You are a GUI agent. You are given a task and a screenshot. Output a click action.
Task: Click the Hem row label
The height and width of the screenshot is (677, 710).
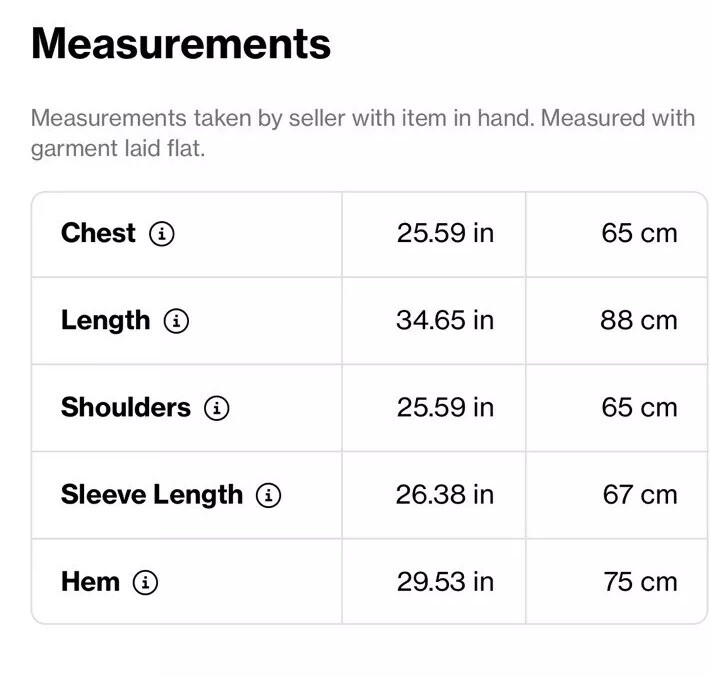pyautogui.click(x=90, y=581)
